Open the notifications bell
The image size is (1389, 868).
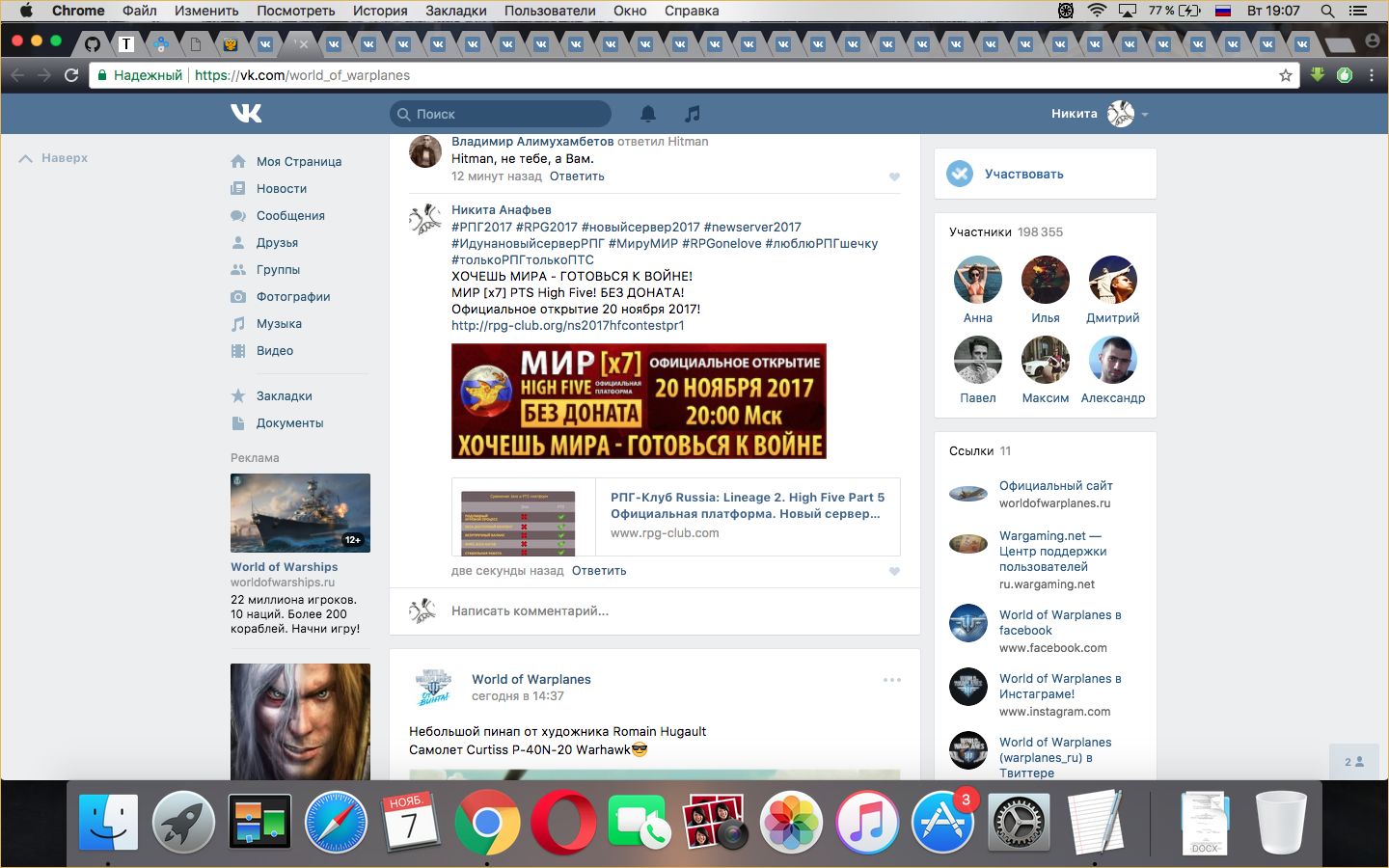coord(648,114)
